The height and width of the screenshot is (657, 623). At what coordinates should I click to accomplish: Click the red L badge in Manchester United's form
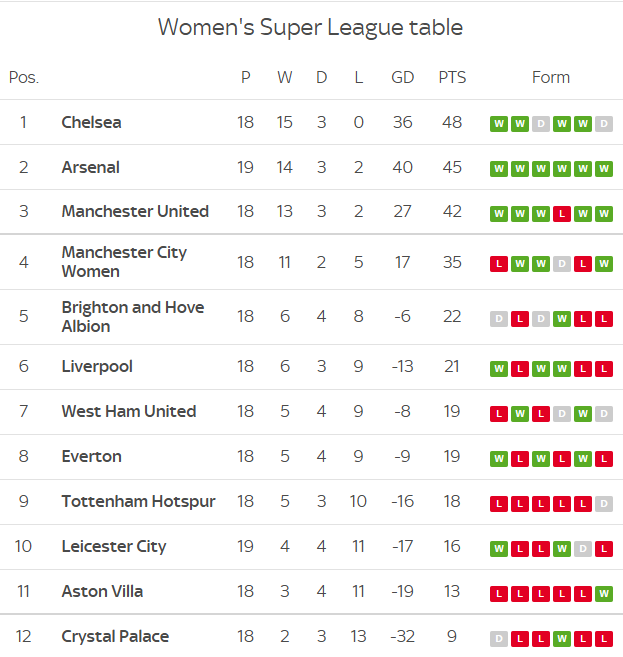coord(561,214)
